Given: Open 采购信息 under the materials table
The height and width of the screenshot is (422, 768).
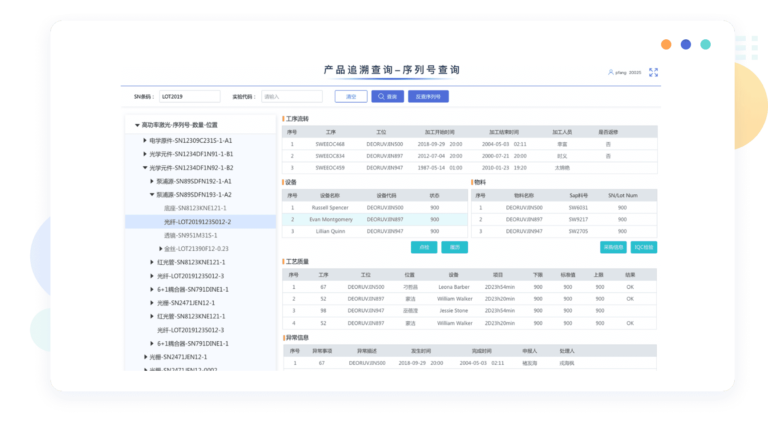Looking at the screenshot, I should tap(613, 247).
